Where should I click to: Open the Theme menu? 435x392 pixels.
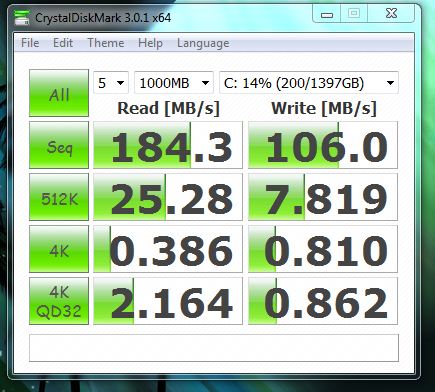106,43
